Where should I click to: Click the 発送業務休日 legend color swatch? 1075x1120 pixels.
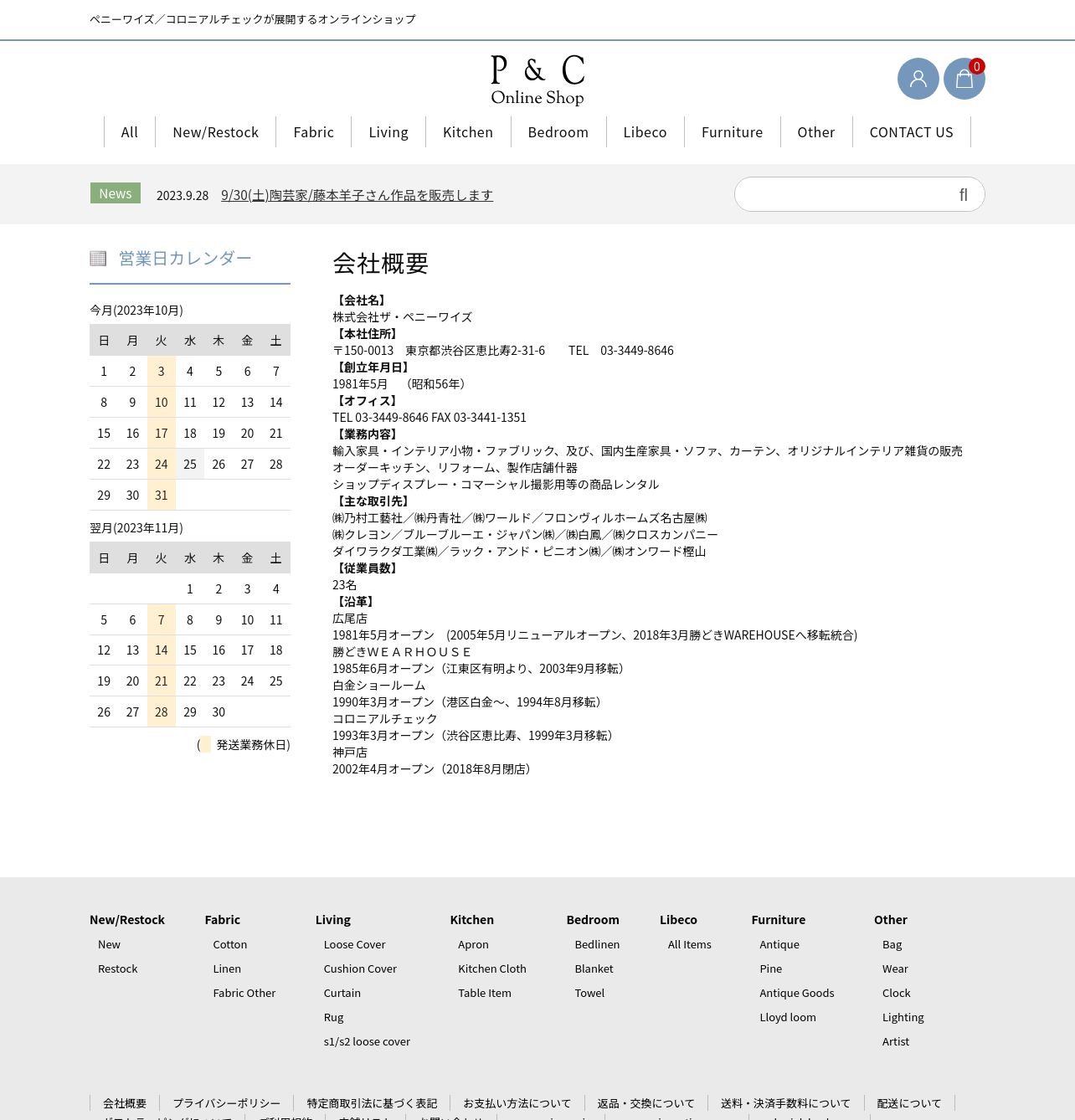tap(206, 745)
